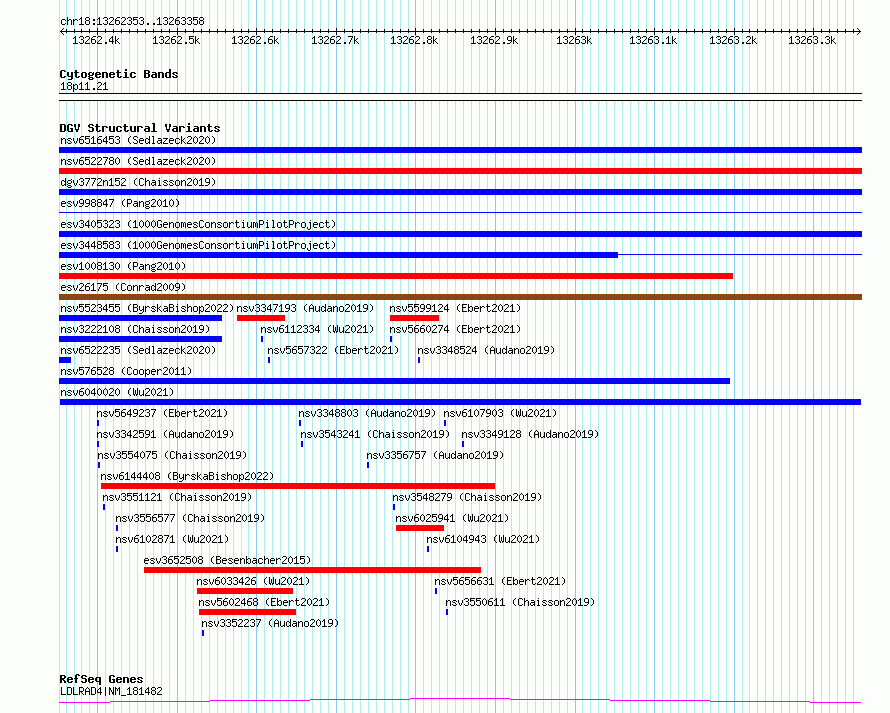Open nsv5657322 (Ebert2021) variant

point(333,350)
